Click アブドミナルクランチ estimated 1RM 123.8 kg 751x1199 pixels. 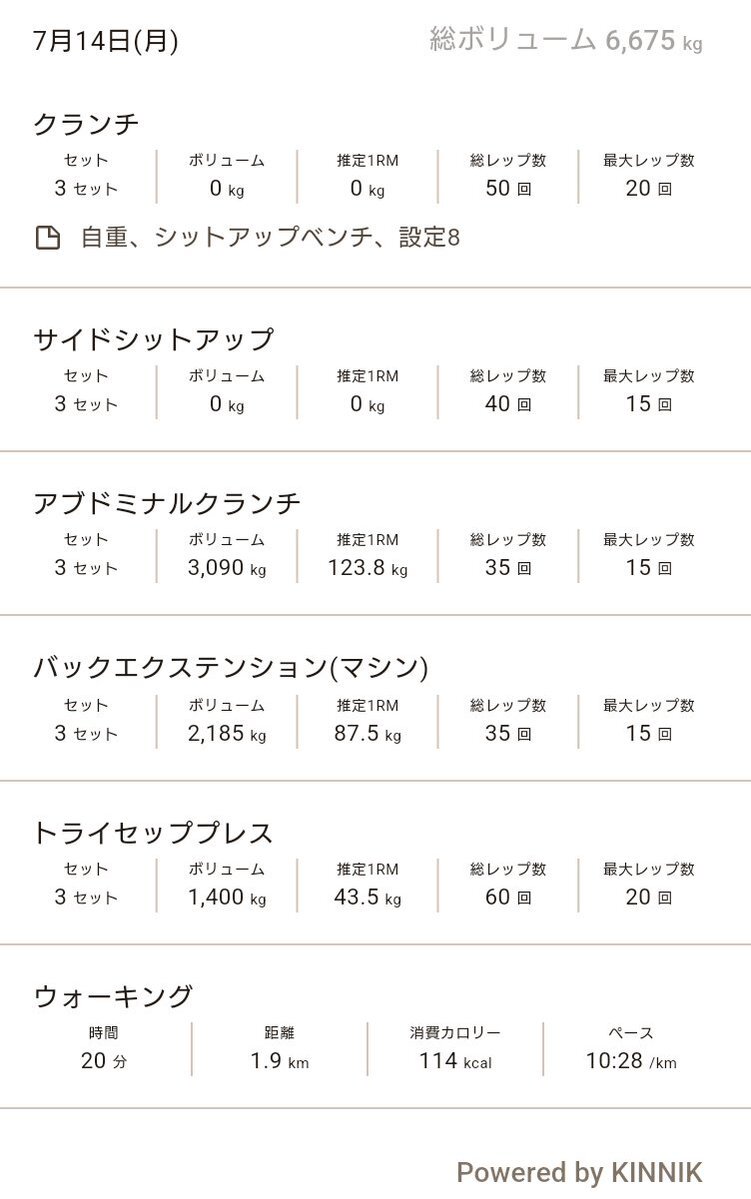pos(368,567)
